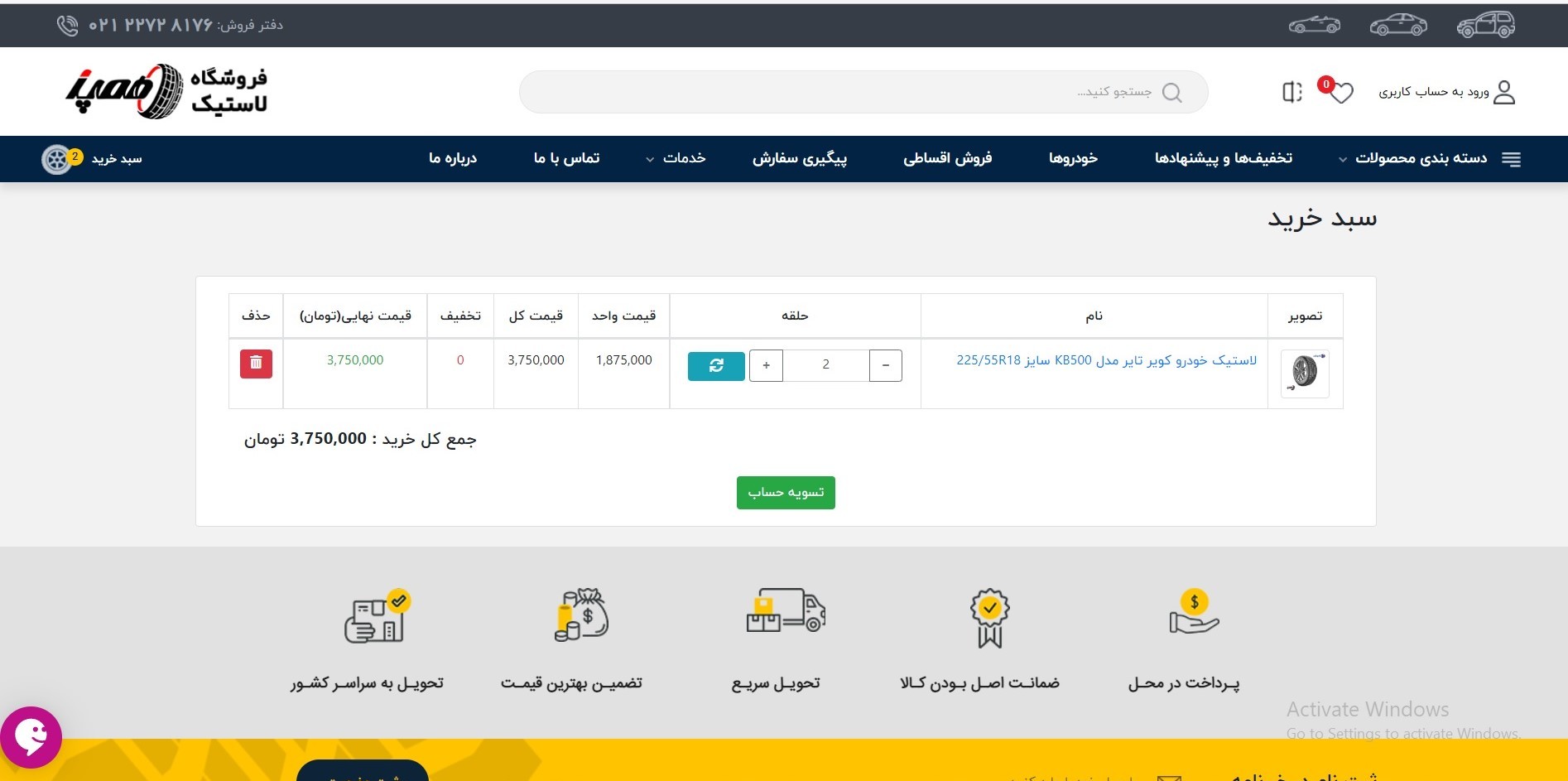Viewport: 1568px width, 781px height.
Task: Click the green تسویه حساب button
Action: pyautogui.click(x=786, y=493)
